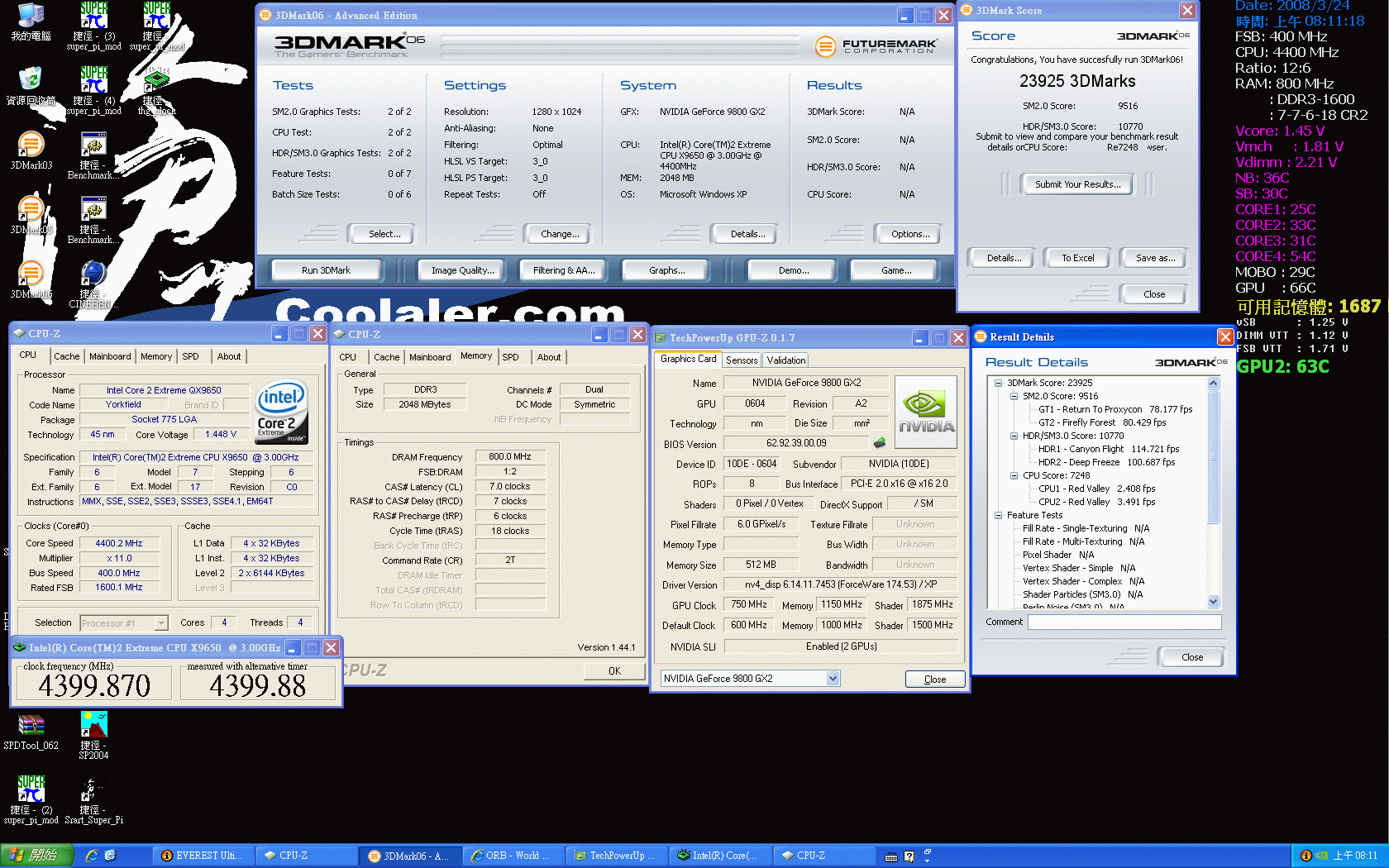Screen dimensions: 1389x868
Task: Click the keyboard icon on taskbar language bar
Action: [891, 856]
